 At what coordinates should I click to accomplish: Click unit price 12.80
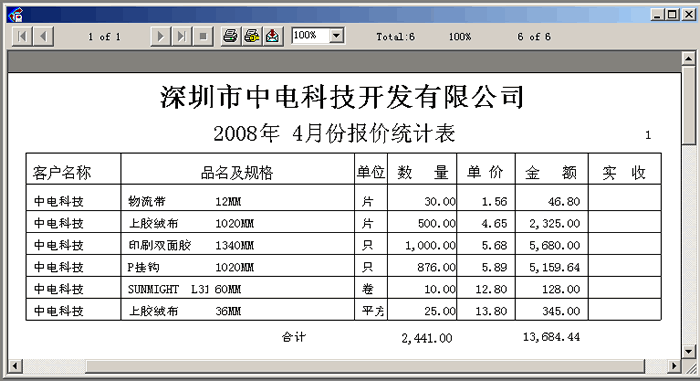[491, 289]
